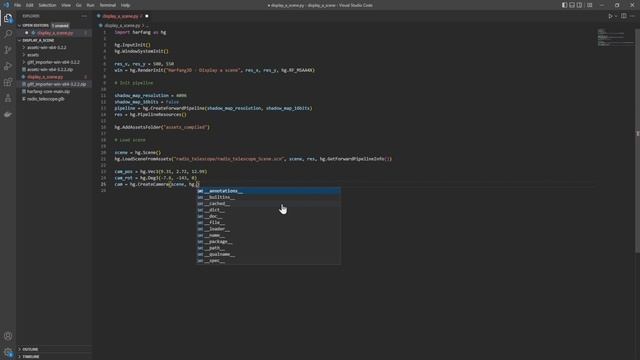
Task: Click the Explorer panel more actions ellipsis
Action: coord(84,16)
